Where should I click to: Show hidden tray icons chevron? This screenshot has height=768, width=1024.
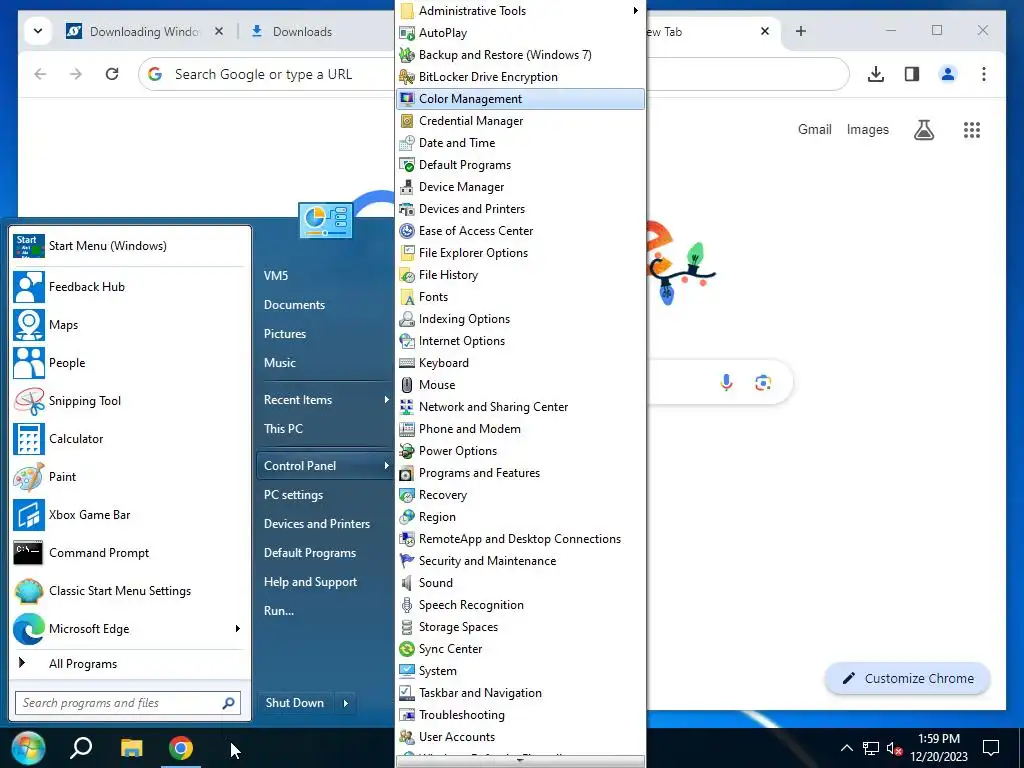[x=846, y=748]
